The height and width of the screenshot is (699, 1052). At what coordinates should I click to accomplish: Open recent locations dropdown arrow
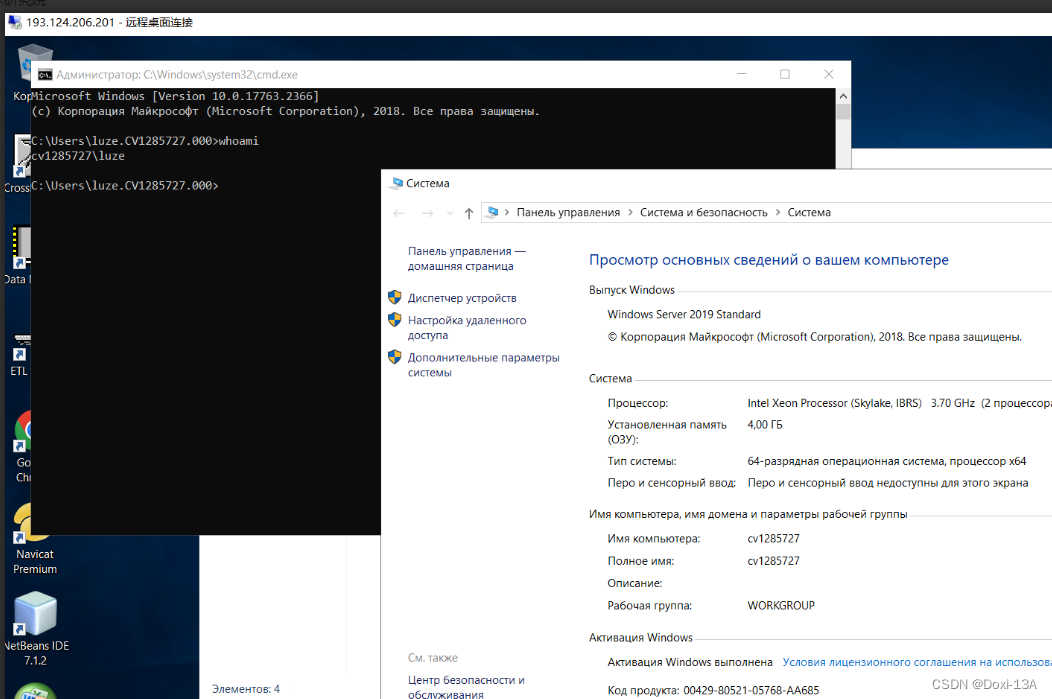[x=450, y=213]
